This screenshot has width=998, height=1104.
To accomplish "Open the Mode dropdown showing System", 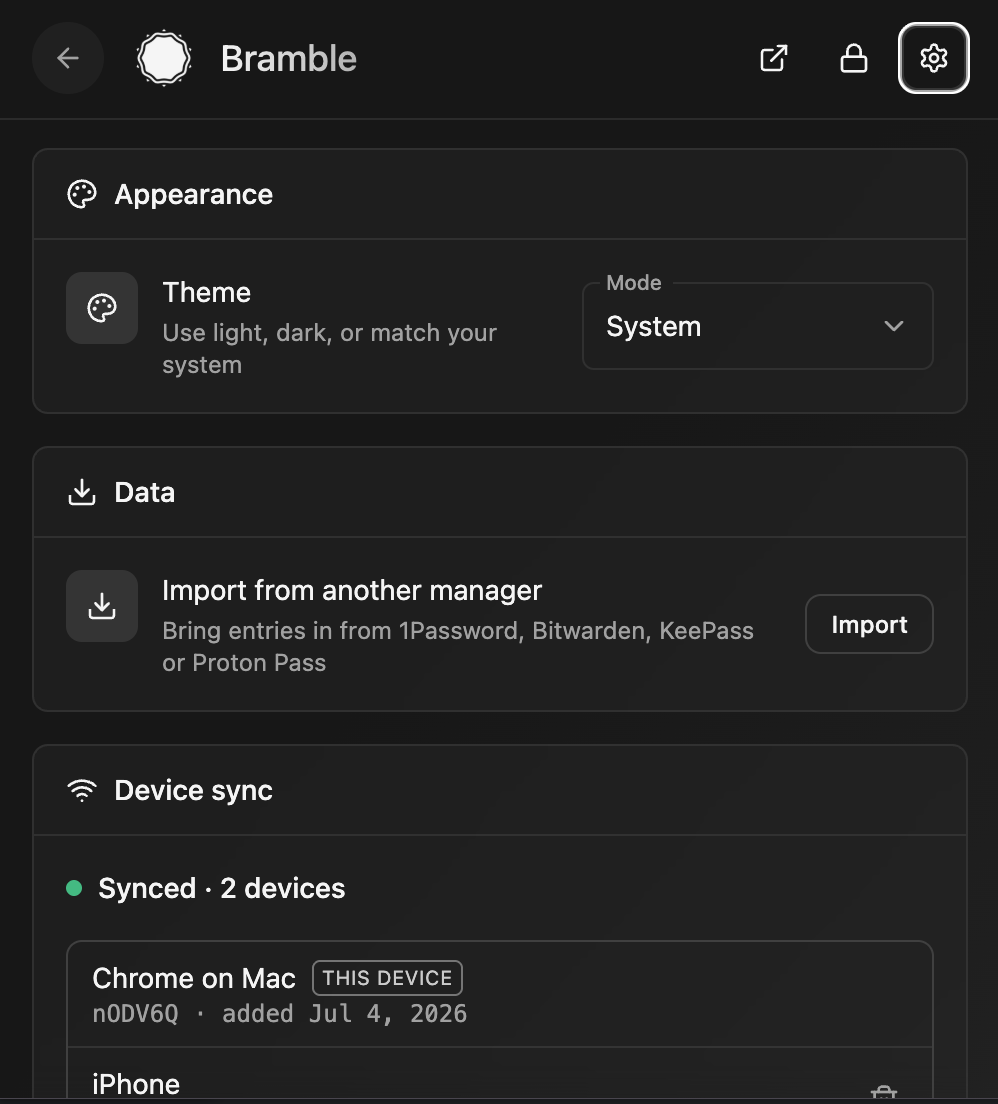I will click(x=758, y=326).
